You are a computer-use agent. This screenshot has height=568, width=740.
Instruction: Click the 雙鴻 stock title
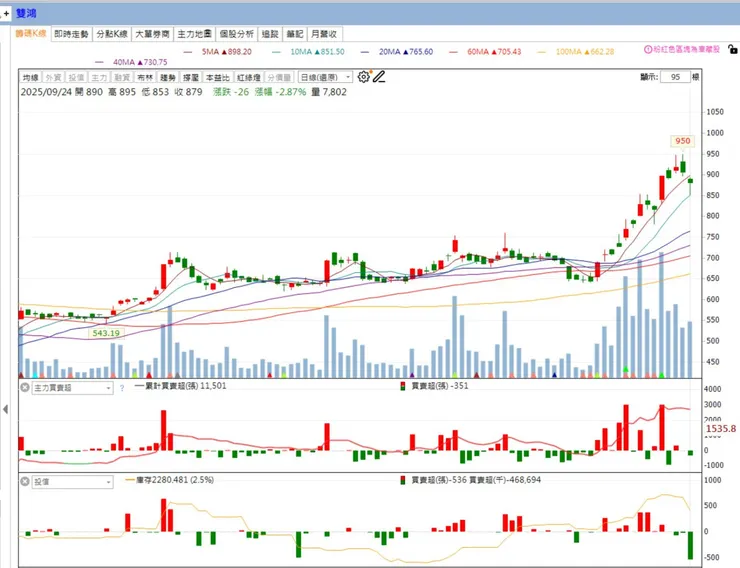click(x=26, y=13)
